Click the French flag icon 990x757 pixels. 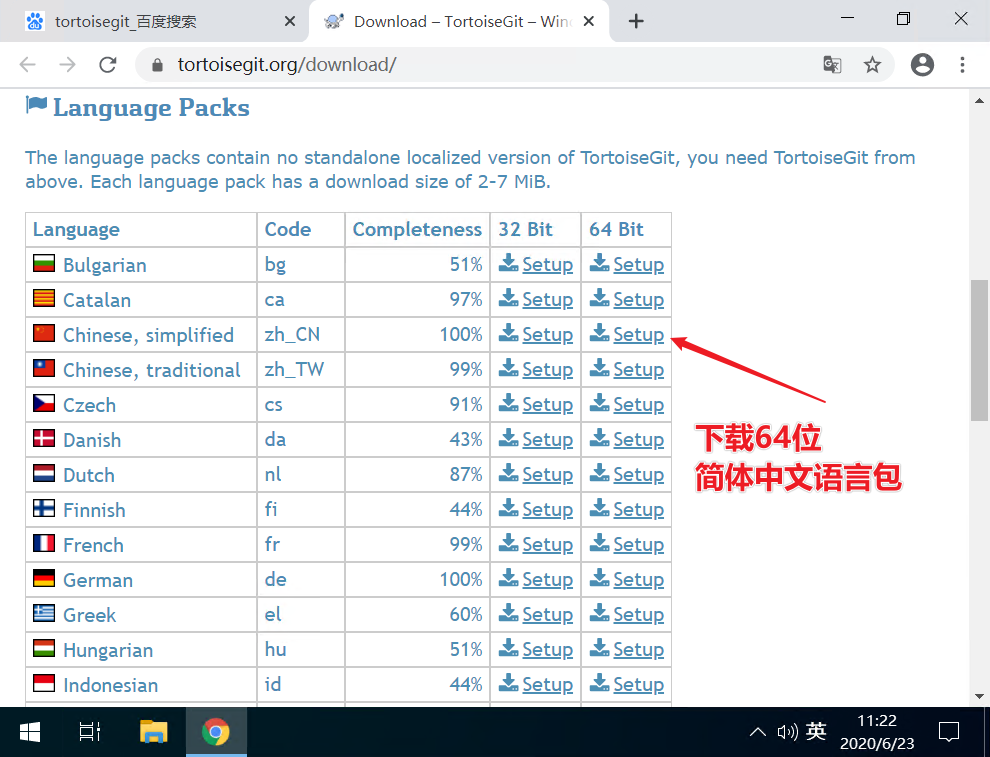click(x=42, y=544)
